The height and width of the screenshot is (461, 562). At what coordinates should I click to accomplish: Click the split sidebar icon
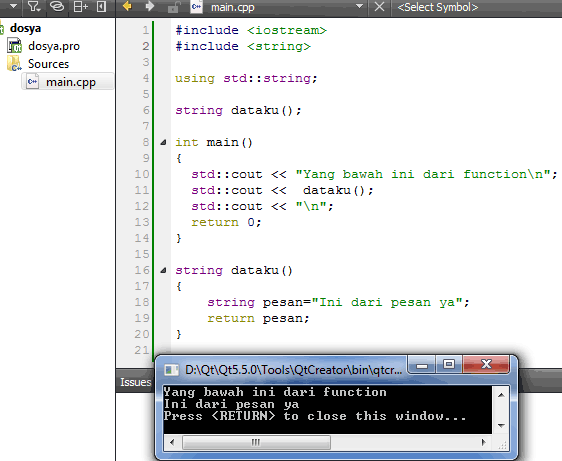(80, 7)
